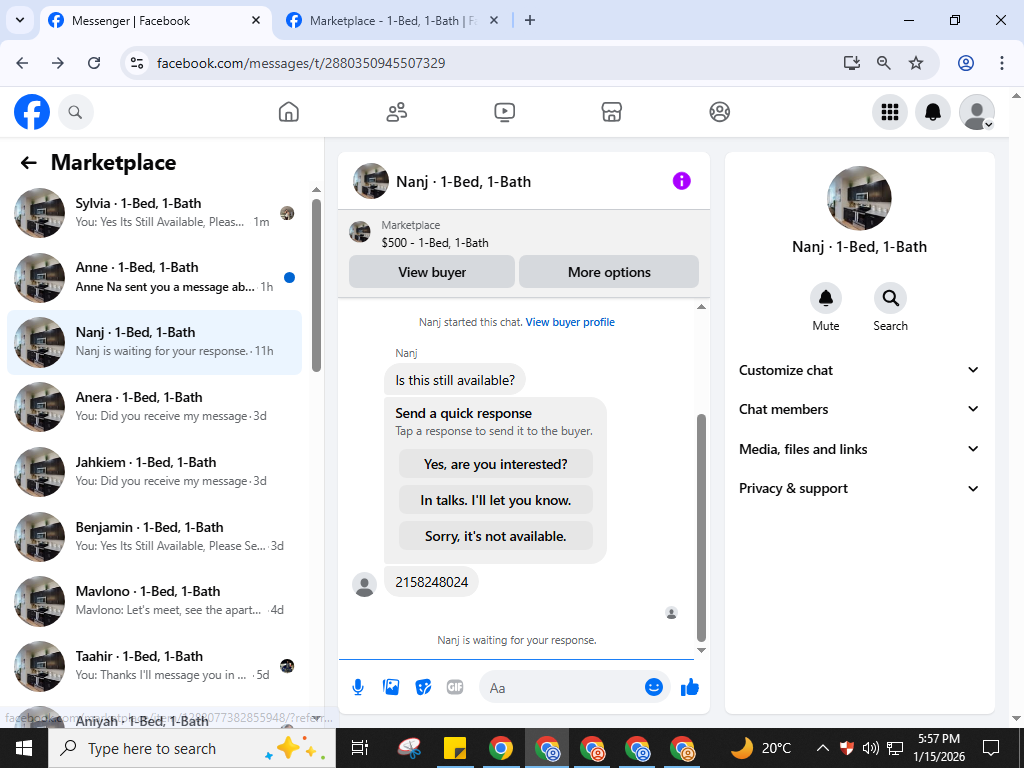Search in conversation with magnifier icon
The height and width of the screenshot is (768, 1024).
(x=890, y=298)
